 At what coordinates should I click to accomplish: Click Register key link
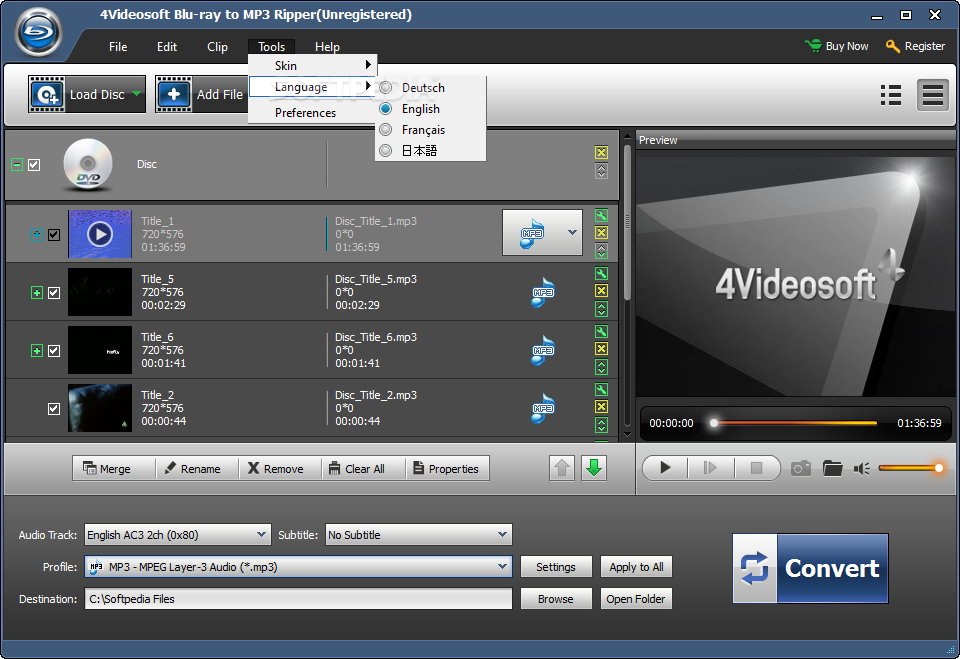coord(915,46)
